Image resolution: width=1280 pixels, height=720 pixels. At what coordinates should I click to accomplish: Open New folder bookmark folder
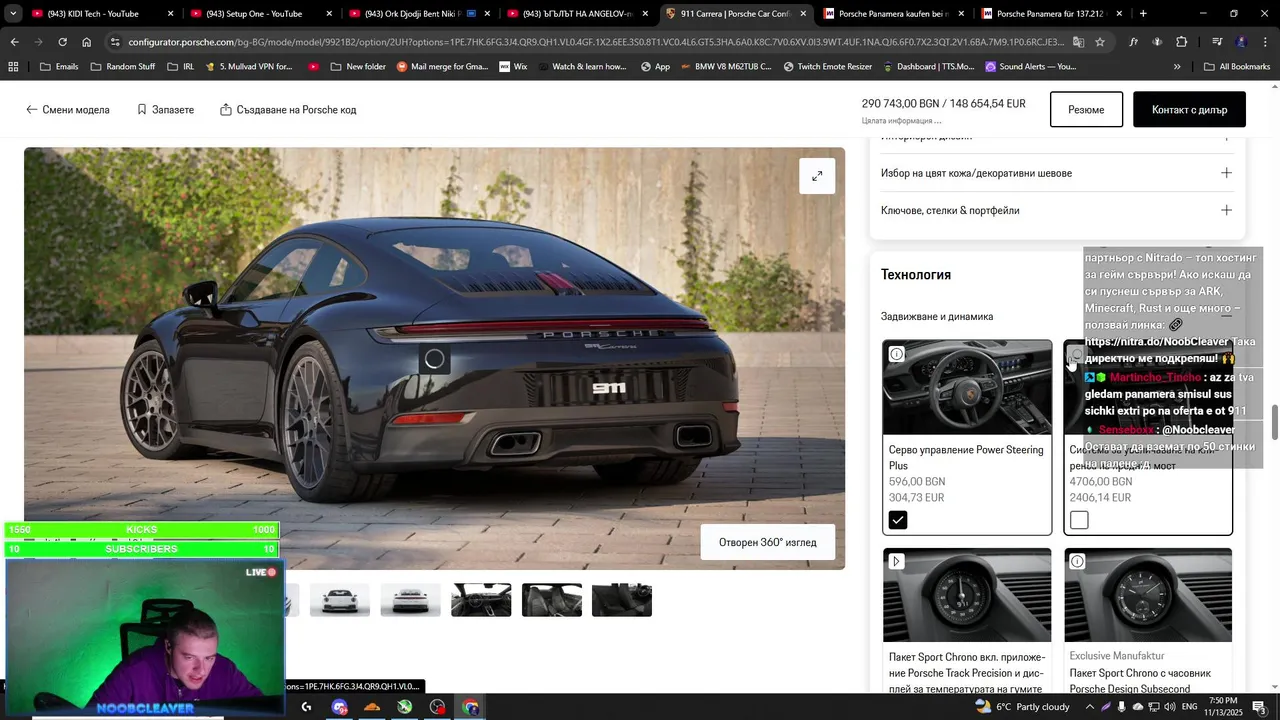click(x=357, y=67)
